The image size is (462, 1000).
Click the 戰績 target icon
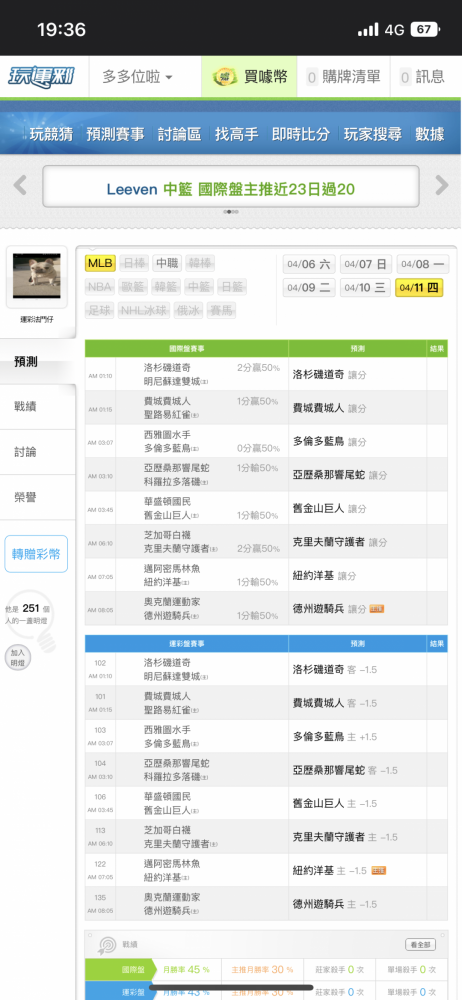point(106,945)
